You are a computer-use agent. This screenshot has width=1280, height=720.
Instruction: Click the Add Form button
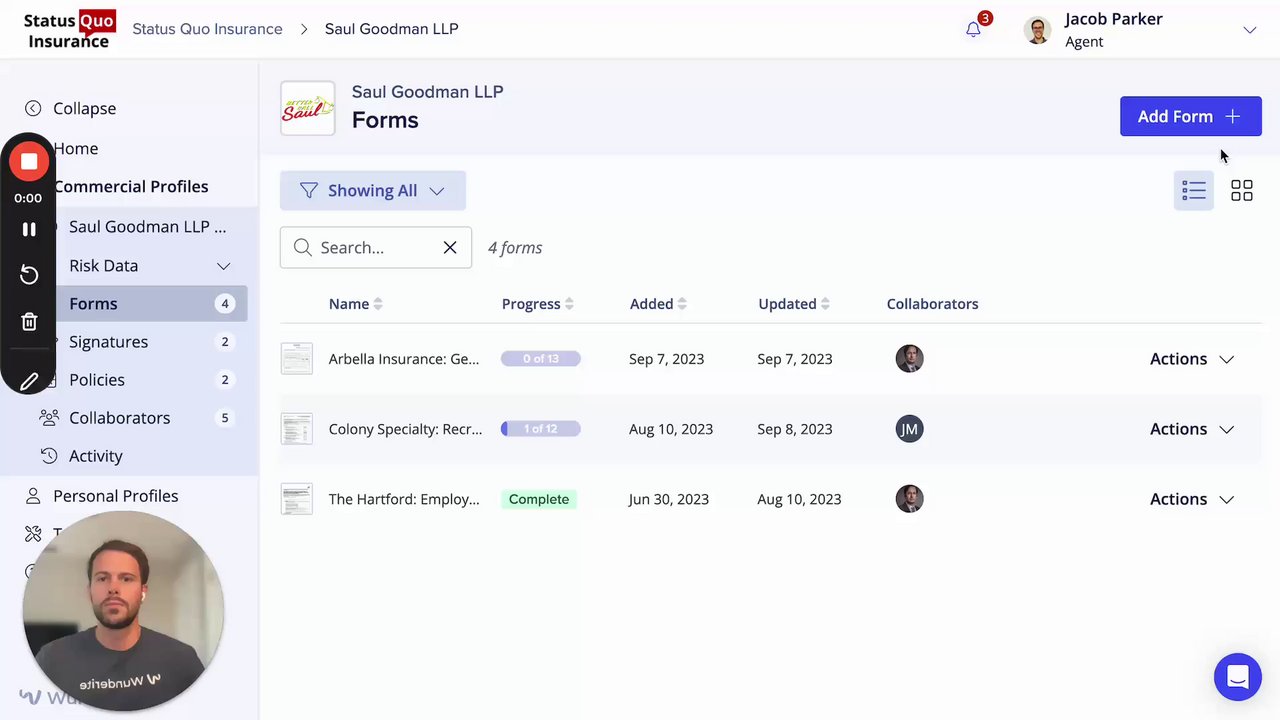click(1190, 116)
